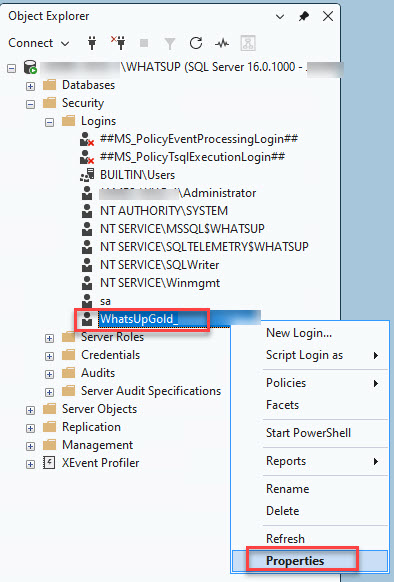Click the Security folder icon
The image size is (394, 582).
[x=49, y=103]
